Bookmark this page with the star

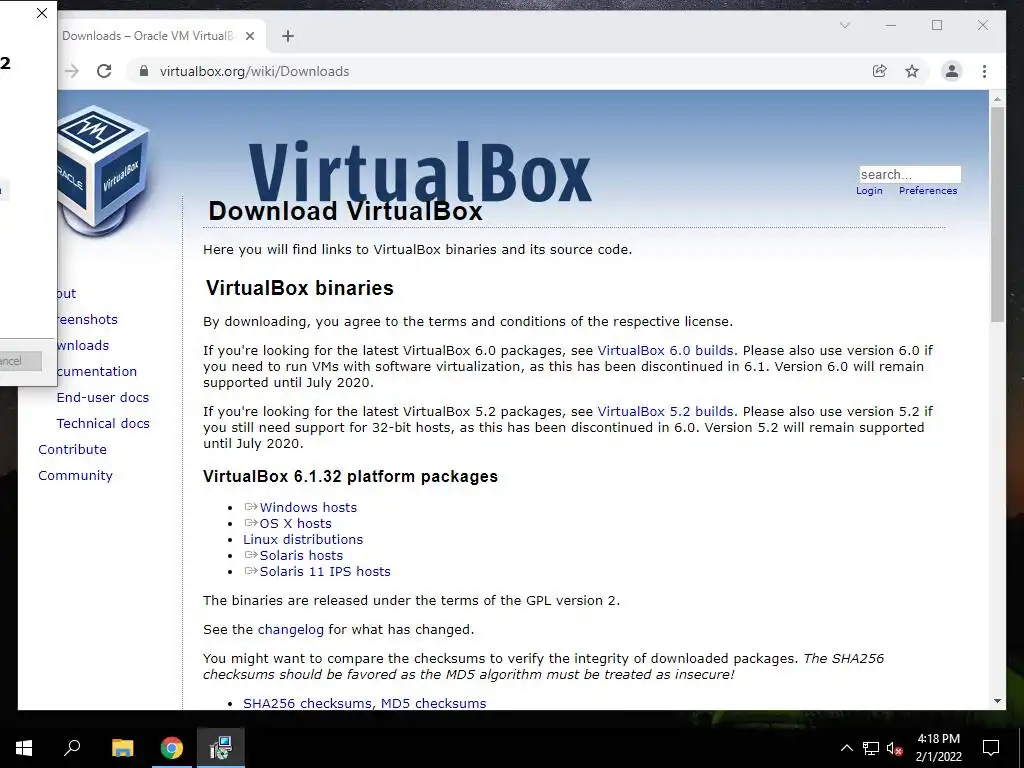coord(912,71)
